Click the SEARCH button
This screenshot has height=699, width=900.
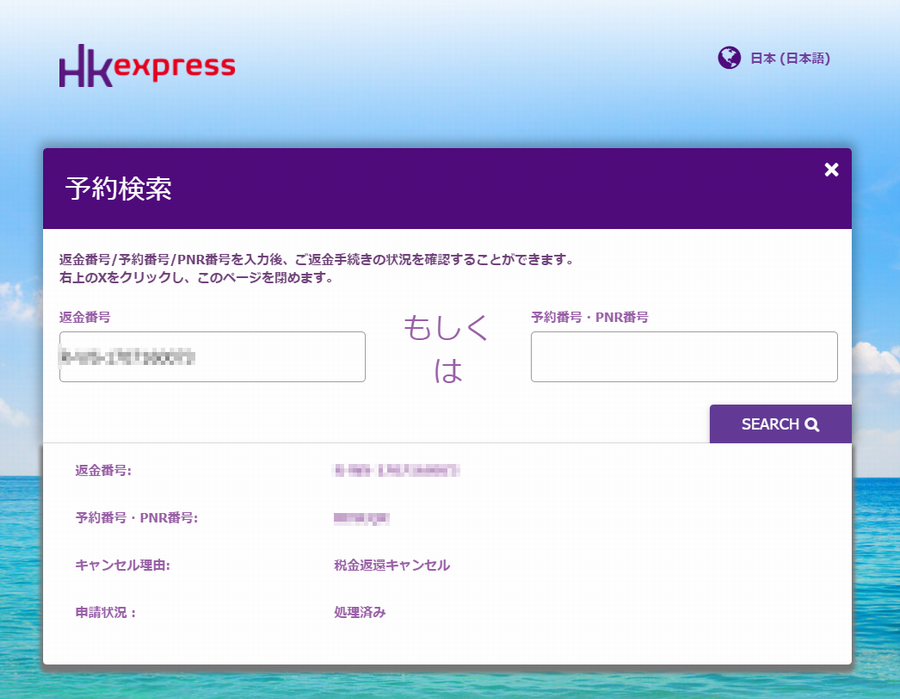click(x=781, y=424)
